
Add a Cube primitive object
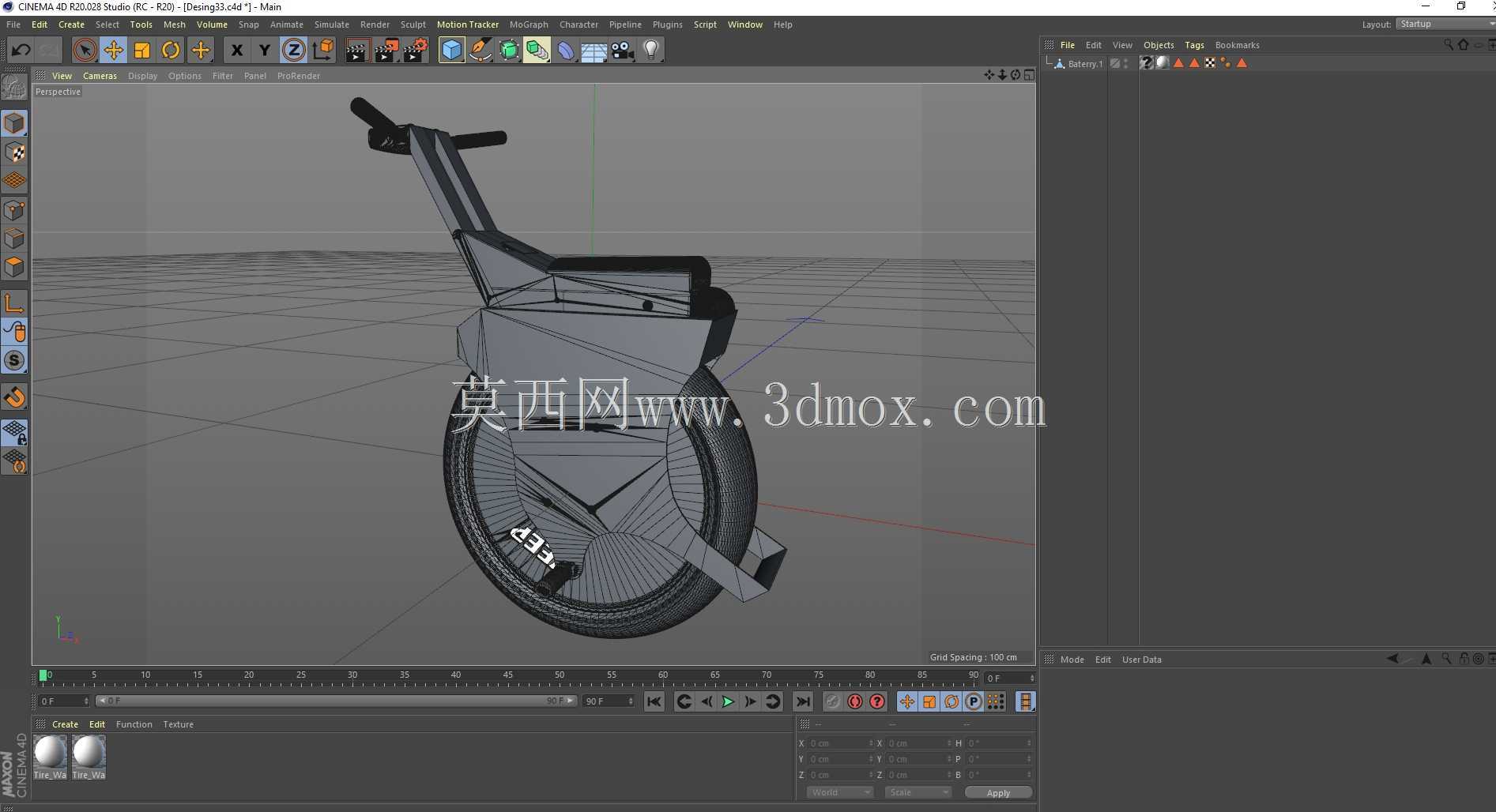pyautogui.click(x=451, y=51)
